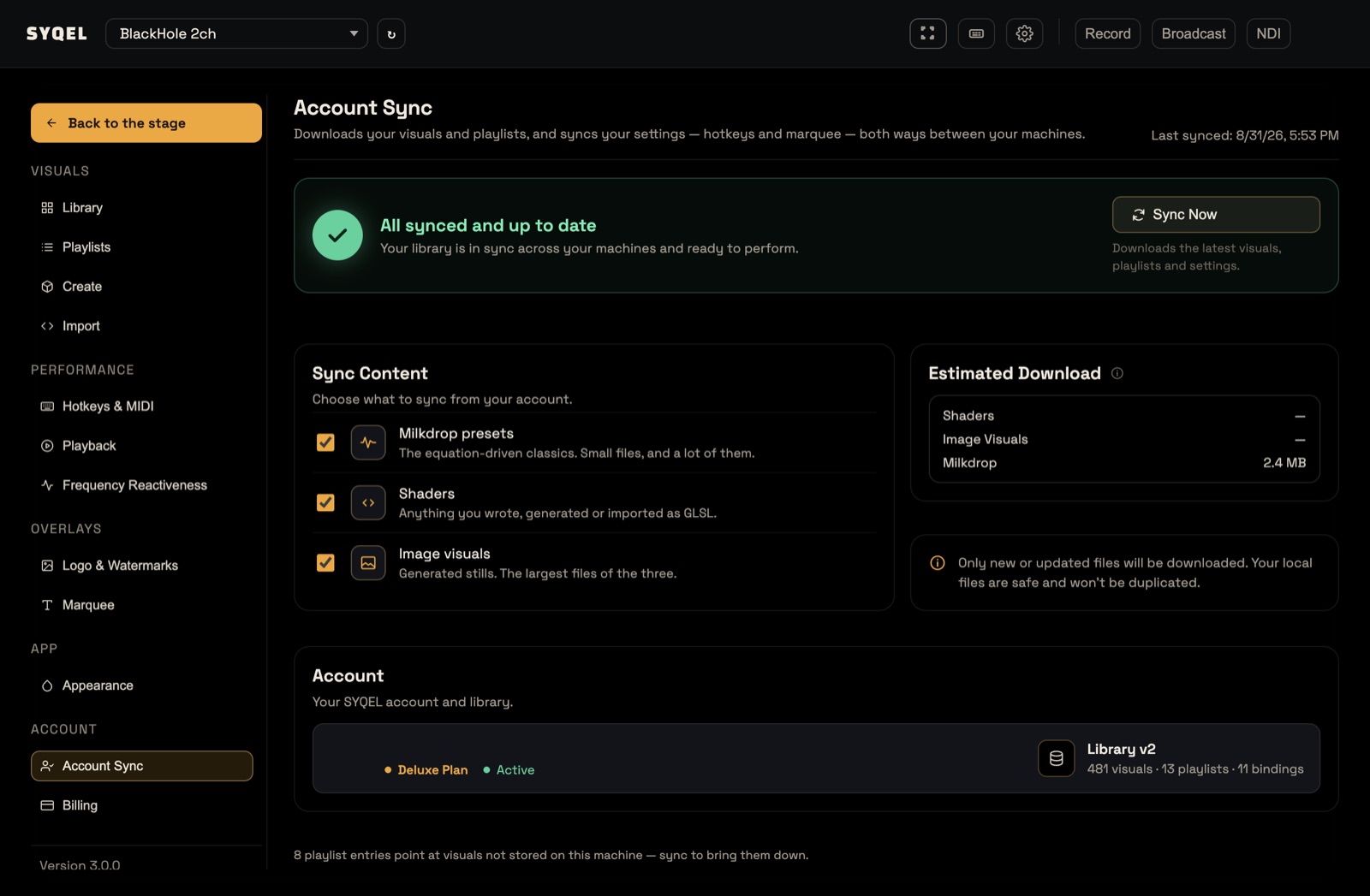Screen dimensions: 1370x896
Task: Click the Library v2 title text
Action: click(x=1121, y=749)
